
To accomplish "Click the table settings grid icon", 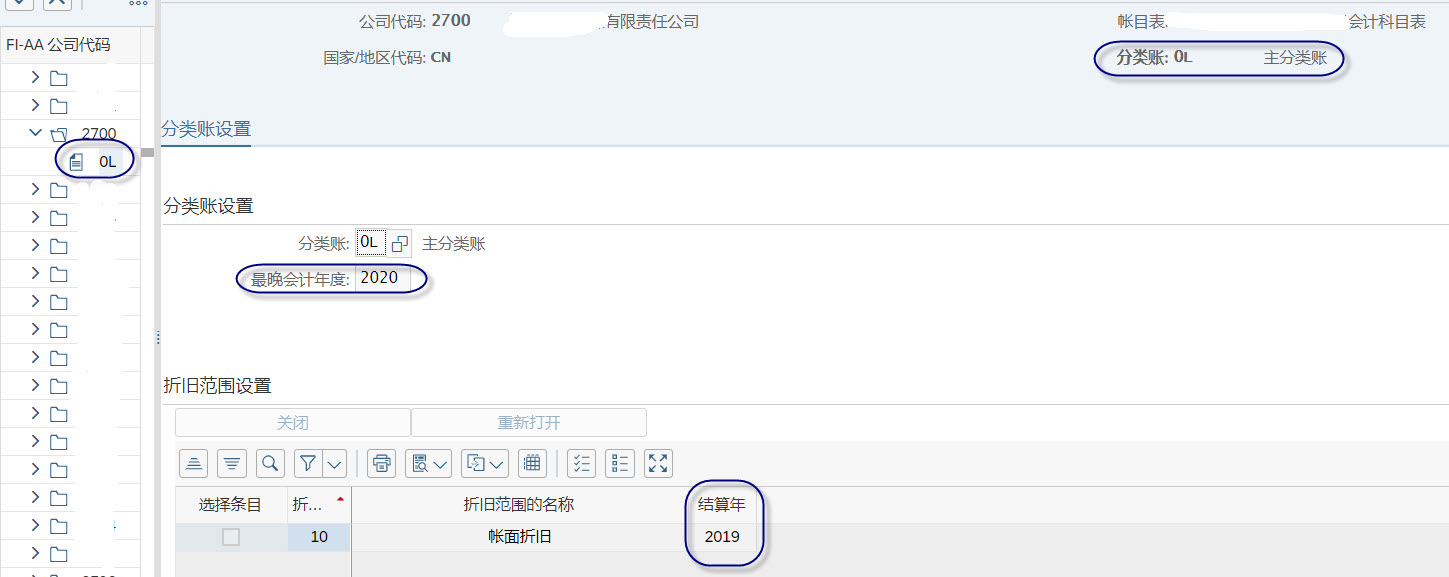I will click(x=532, y=463).
